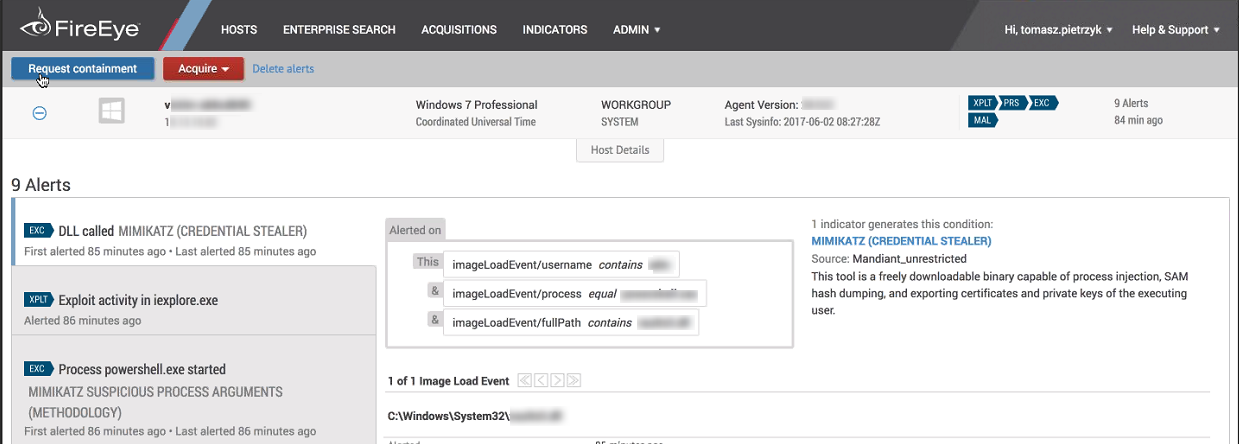This screenshot has width=1239, height=444.
Task: Go to next image load event
Action: pyautogui.click(x=557, y=381)
